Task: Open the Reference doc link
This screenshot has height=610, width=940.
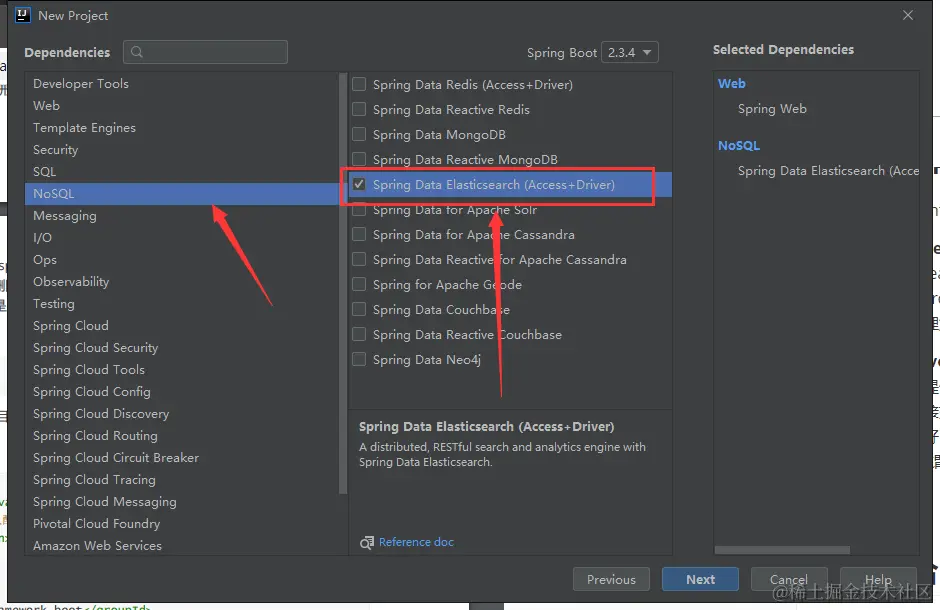Action: (416, 542)
